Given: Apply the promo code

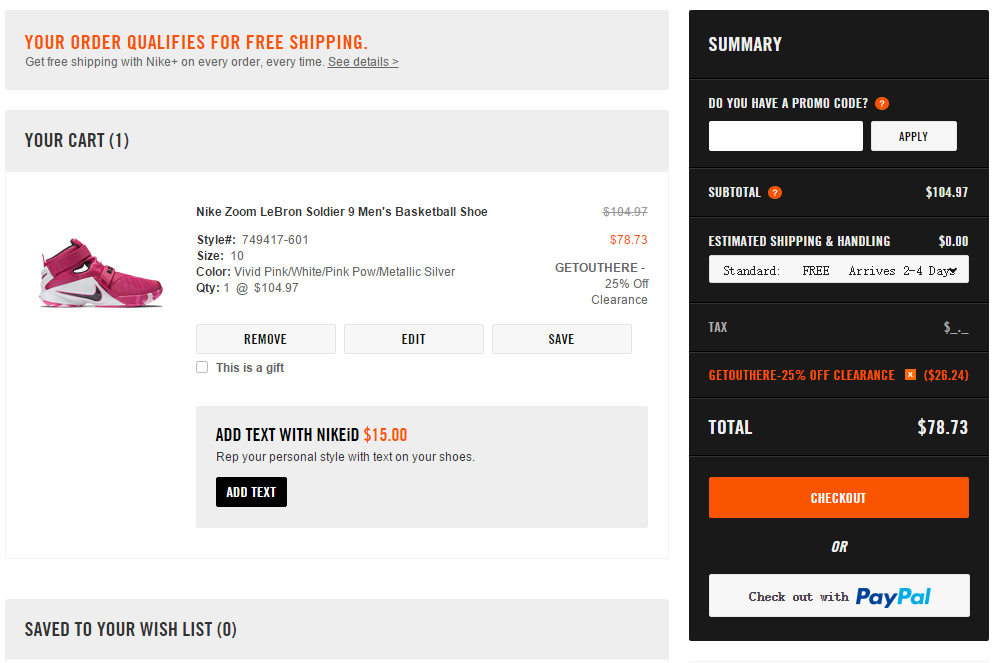Looking at the screenshot, I should [913, 136].
